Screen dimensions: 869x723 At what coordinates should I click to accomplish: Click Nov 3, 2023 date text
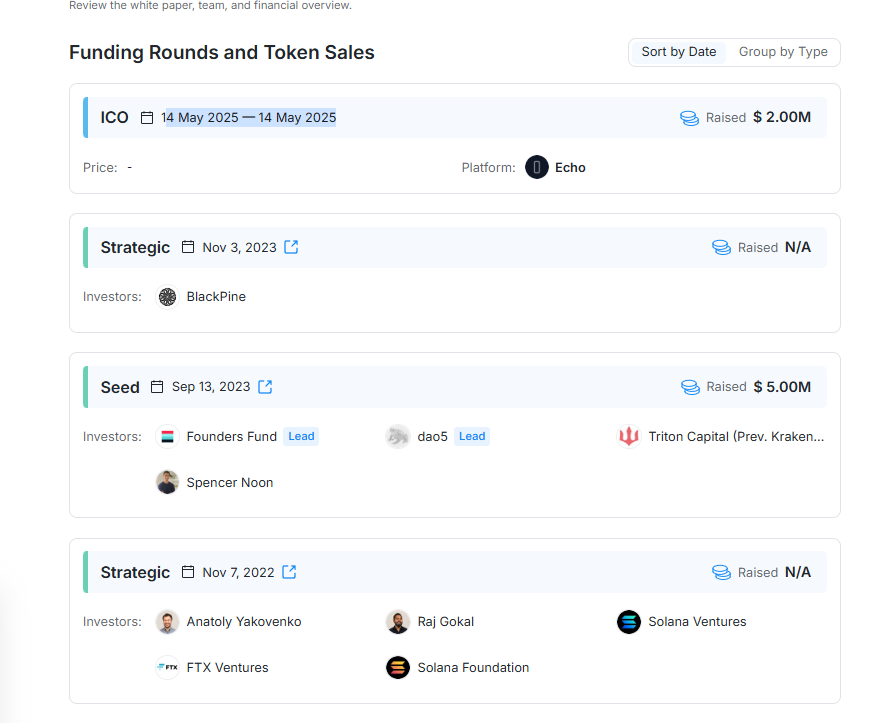[x=239, y=247]
